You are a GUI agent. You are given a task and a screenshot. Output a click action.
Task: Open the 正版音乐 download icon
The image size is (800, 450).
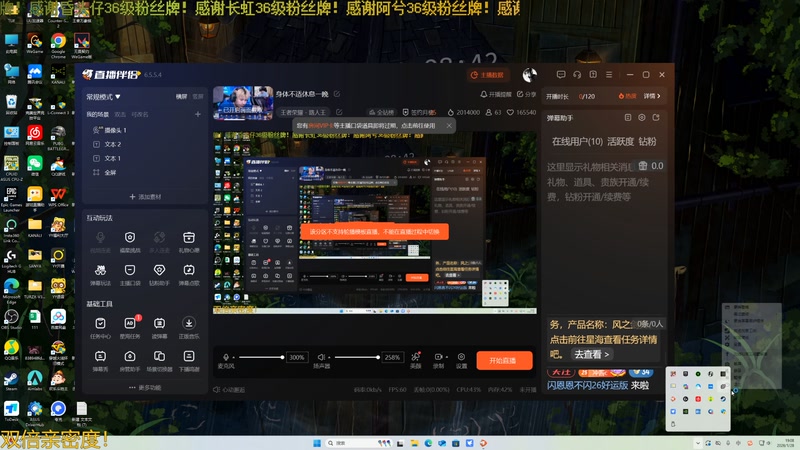point(189,328)
